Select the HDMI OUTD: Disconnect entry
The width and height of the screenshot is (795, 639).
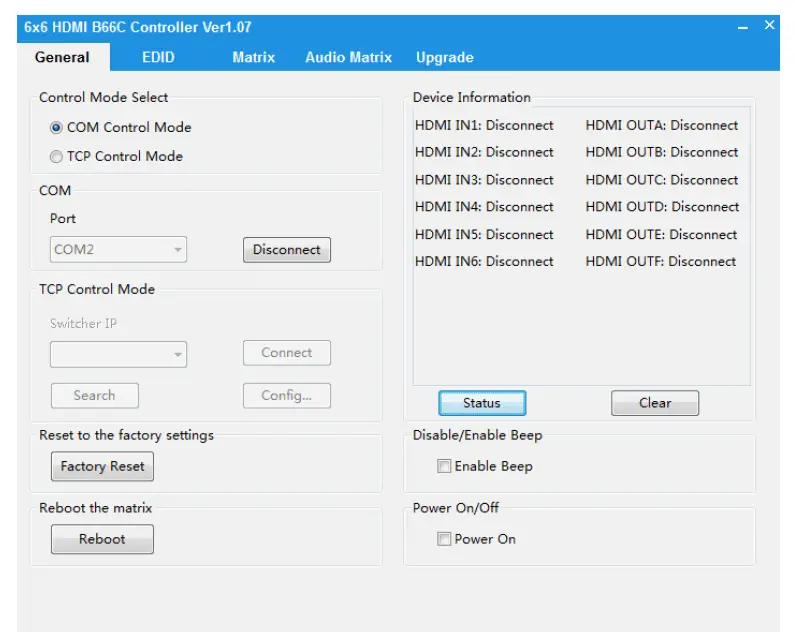coord(662,207)
